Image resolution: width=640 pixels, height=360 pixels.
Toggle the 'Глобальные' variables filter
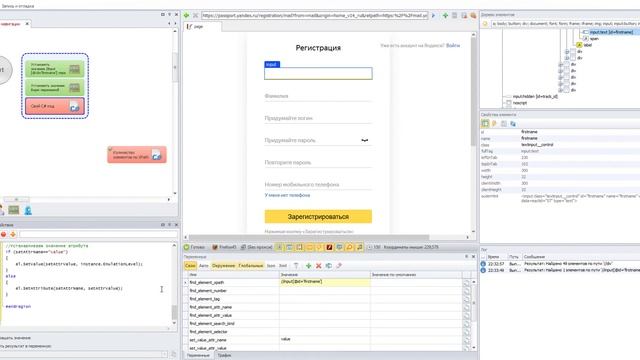251,266
